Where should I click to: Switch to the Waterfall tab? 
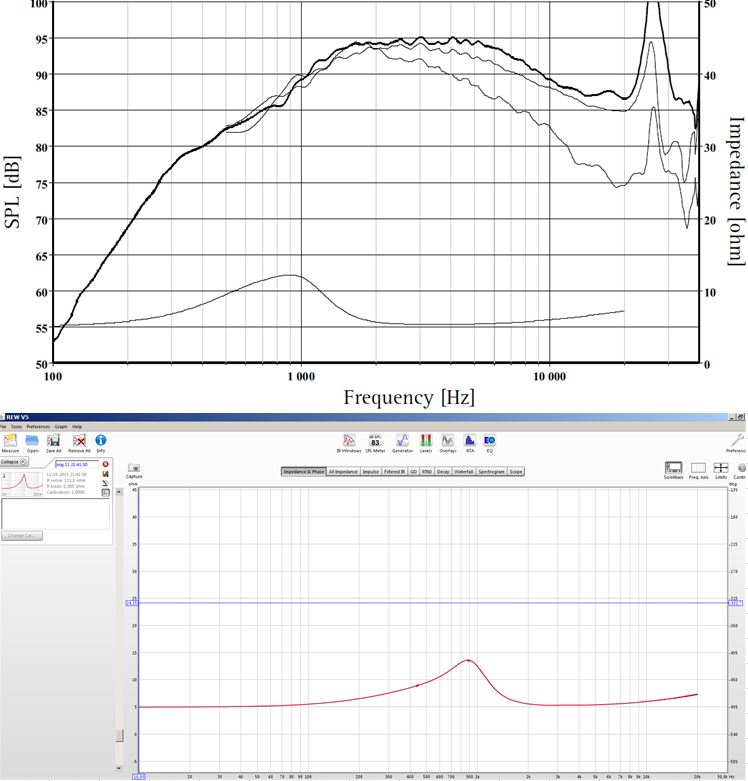(464, 471)
